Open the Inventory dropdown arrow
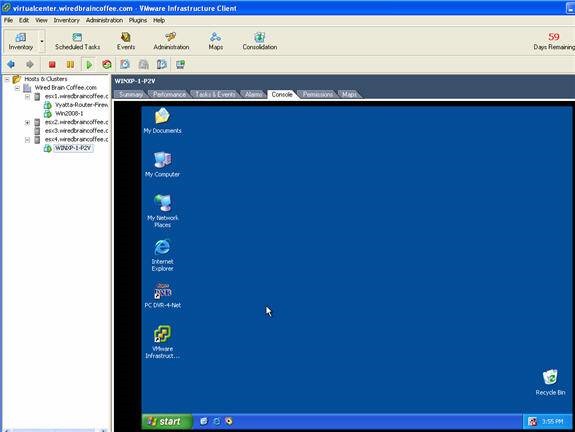 pyautogui.click(x=42, y=41)
